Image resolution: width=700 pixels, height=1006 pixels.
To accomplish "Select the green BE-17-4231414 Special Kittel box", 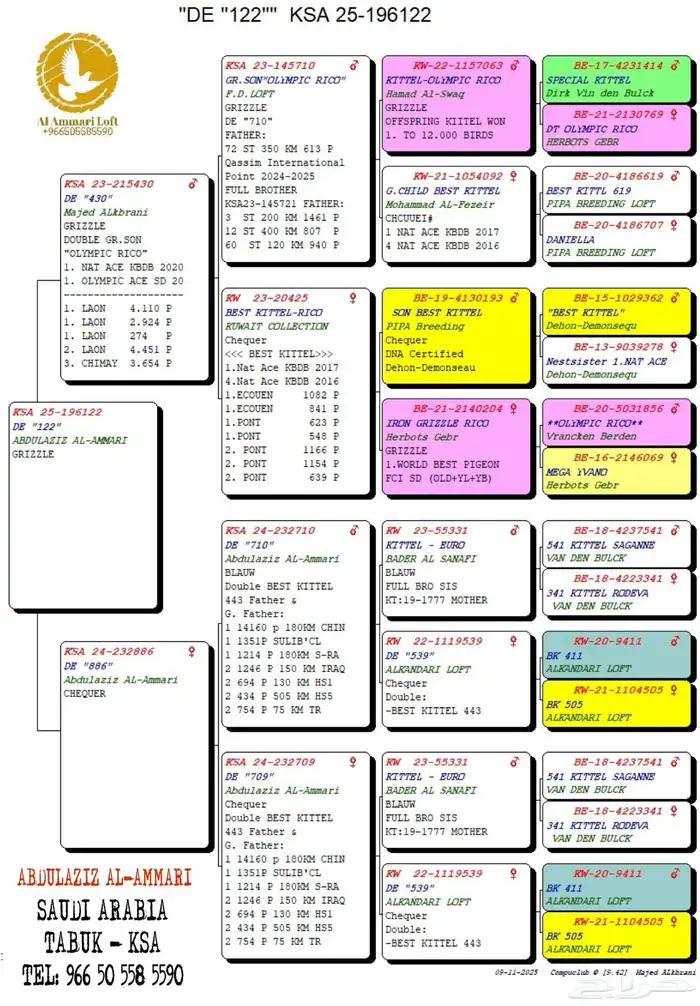I will [615, 80].
